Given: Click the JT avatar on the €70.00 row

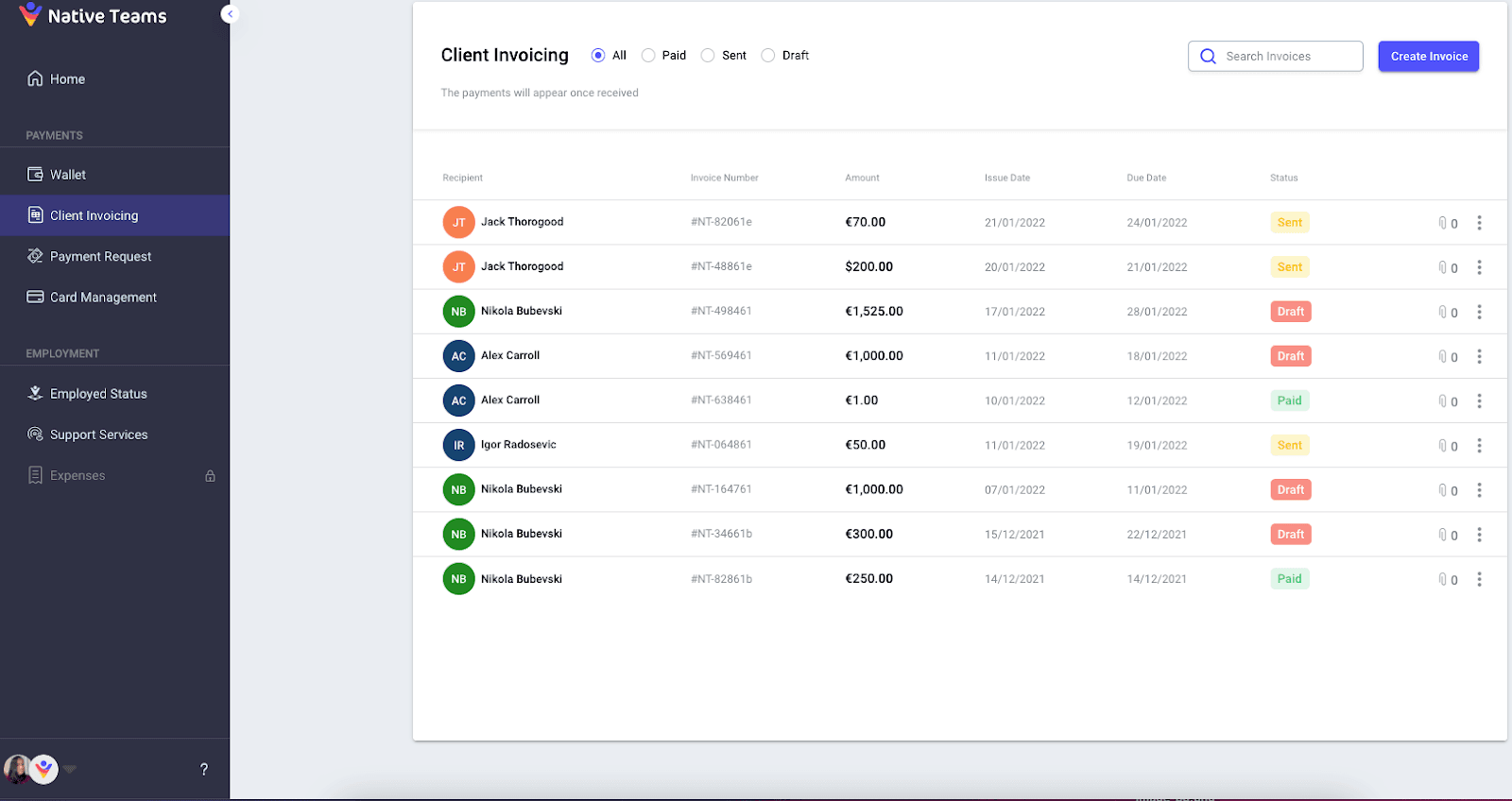Looking at the screenshot, I should [x=458, y=223].
